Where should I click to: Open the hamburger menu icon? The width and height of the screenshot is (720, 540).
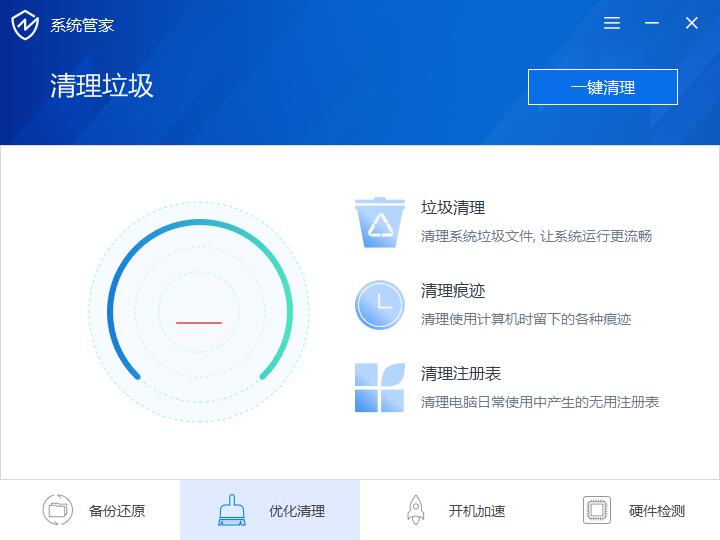click(x=612, y=23)
